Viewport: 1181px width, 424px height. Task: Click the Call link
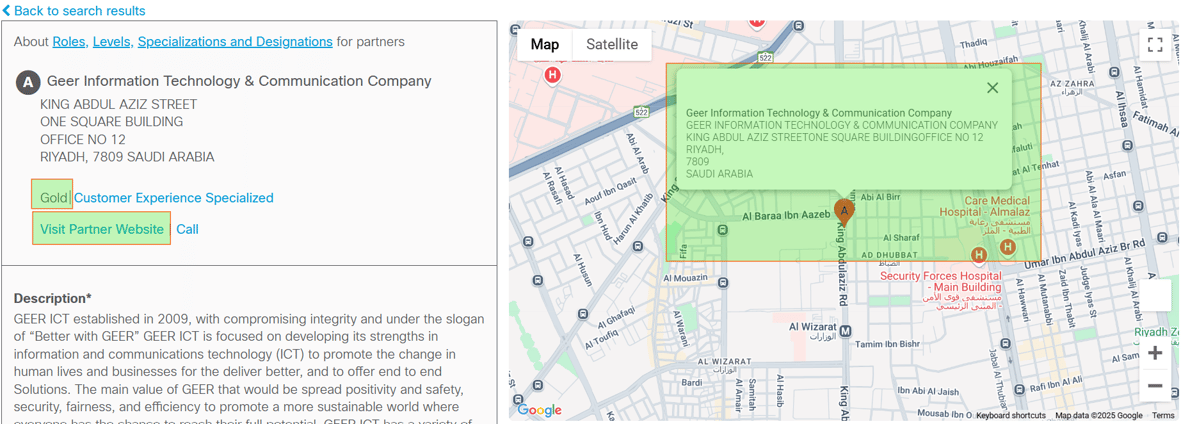(x=188, y=229)
